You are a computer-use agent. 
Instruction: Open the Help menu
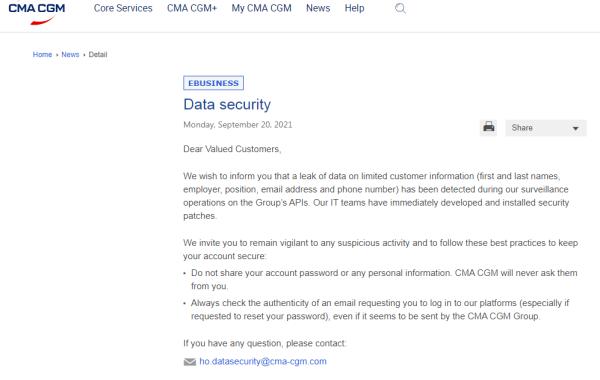click(354, 8)
